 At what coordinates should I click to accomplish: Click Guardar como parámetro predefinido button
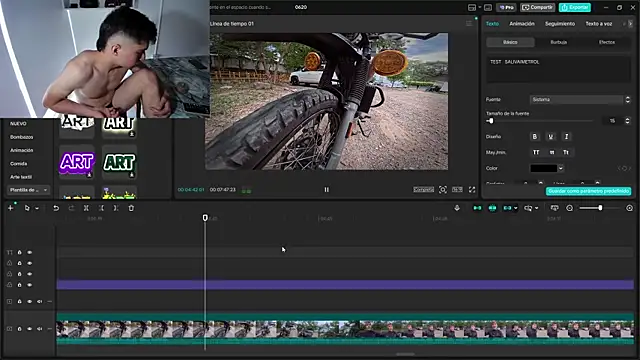pyautogui.click(x=588, y=191)
